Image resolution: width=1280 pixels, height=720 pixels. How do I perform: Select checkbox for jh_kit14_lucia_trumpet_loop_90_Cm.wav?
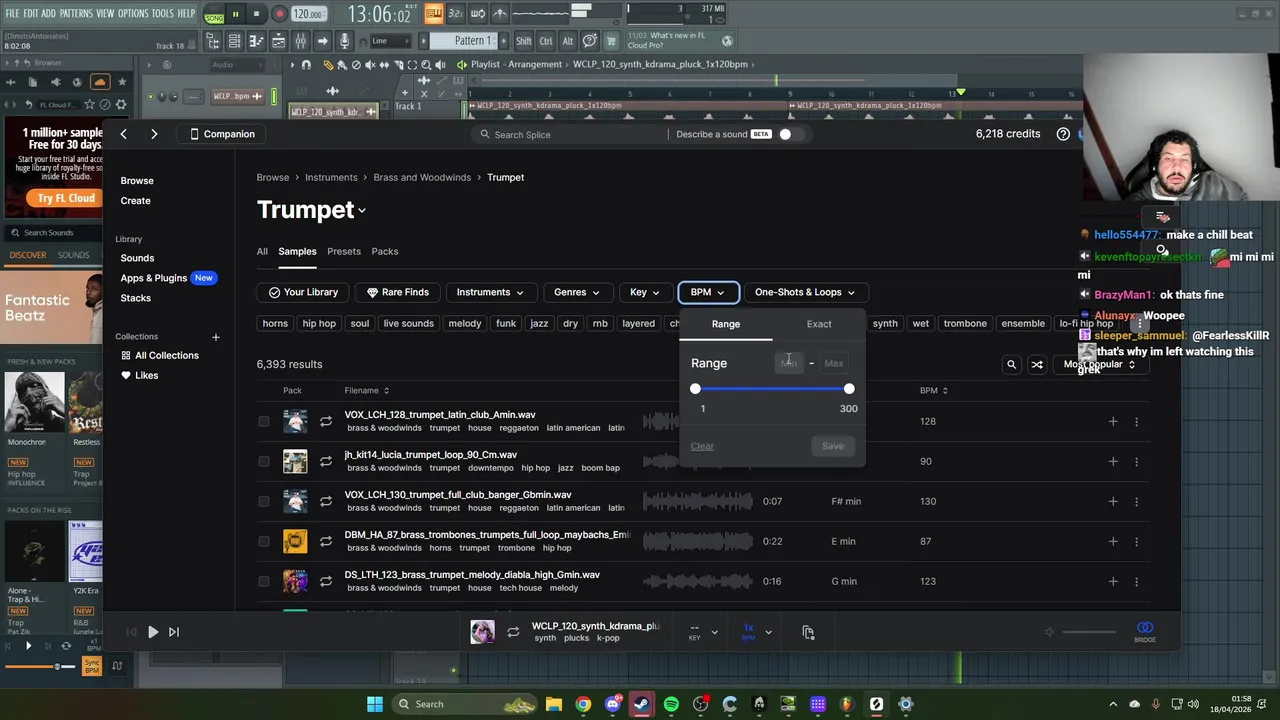point(264,461)
